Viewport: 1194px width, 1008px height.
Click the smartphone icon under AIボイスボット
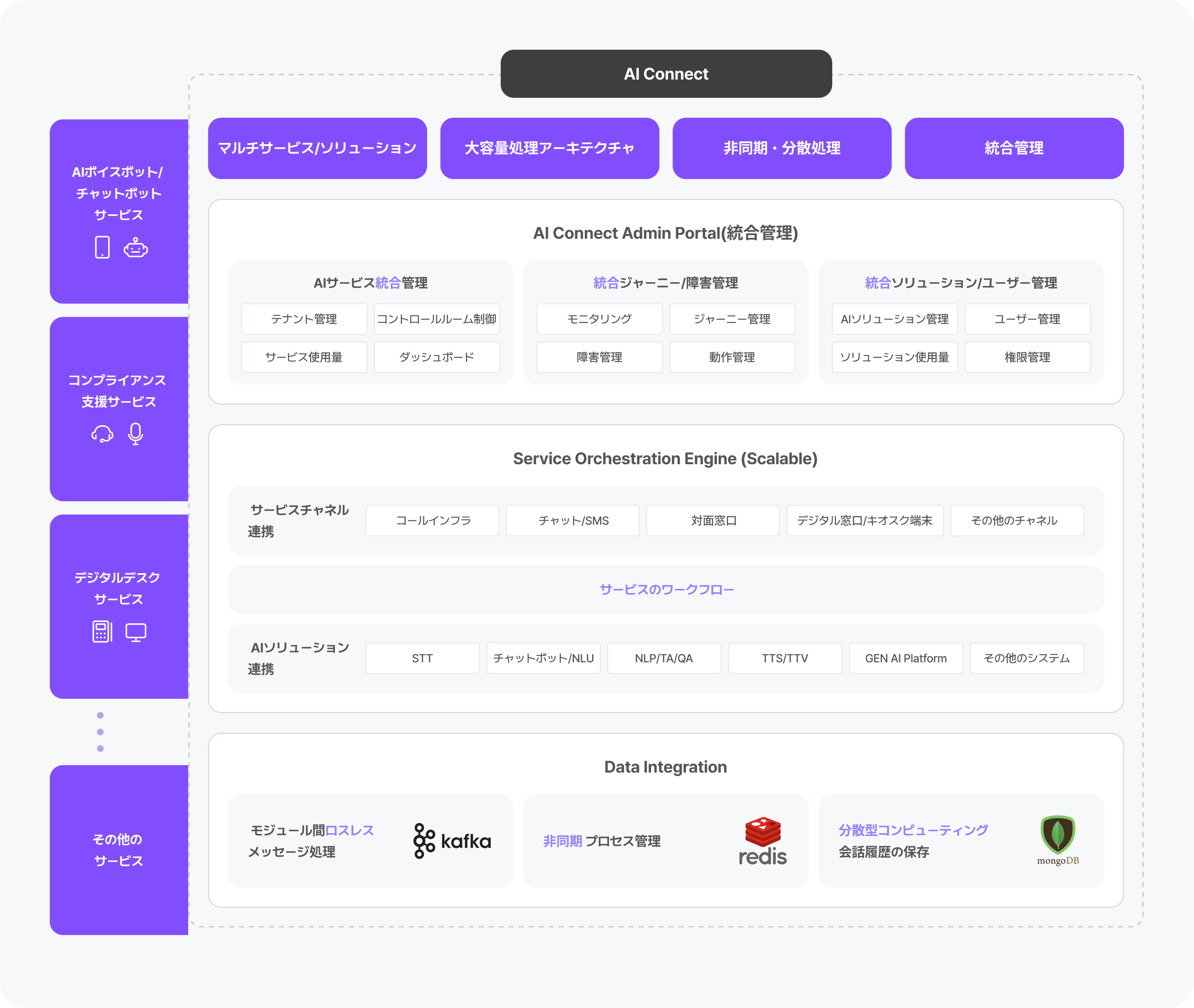pos(102,247)
